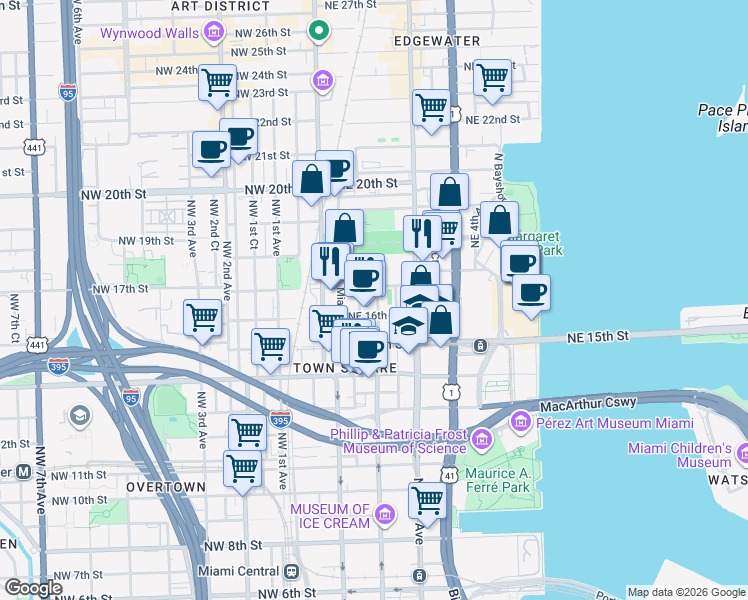The width and height of the screenshot is (748, 600).
Task: Select the Miami Central train station icon
Action: click(x=291, y=571)
